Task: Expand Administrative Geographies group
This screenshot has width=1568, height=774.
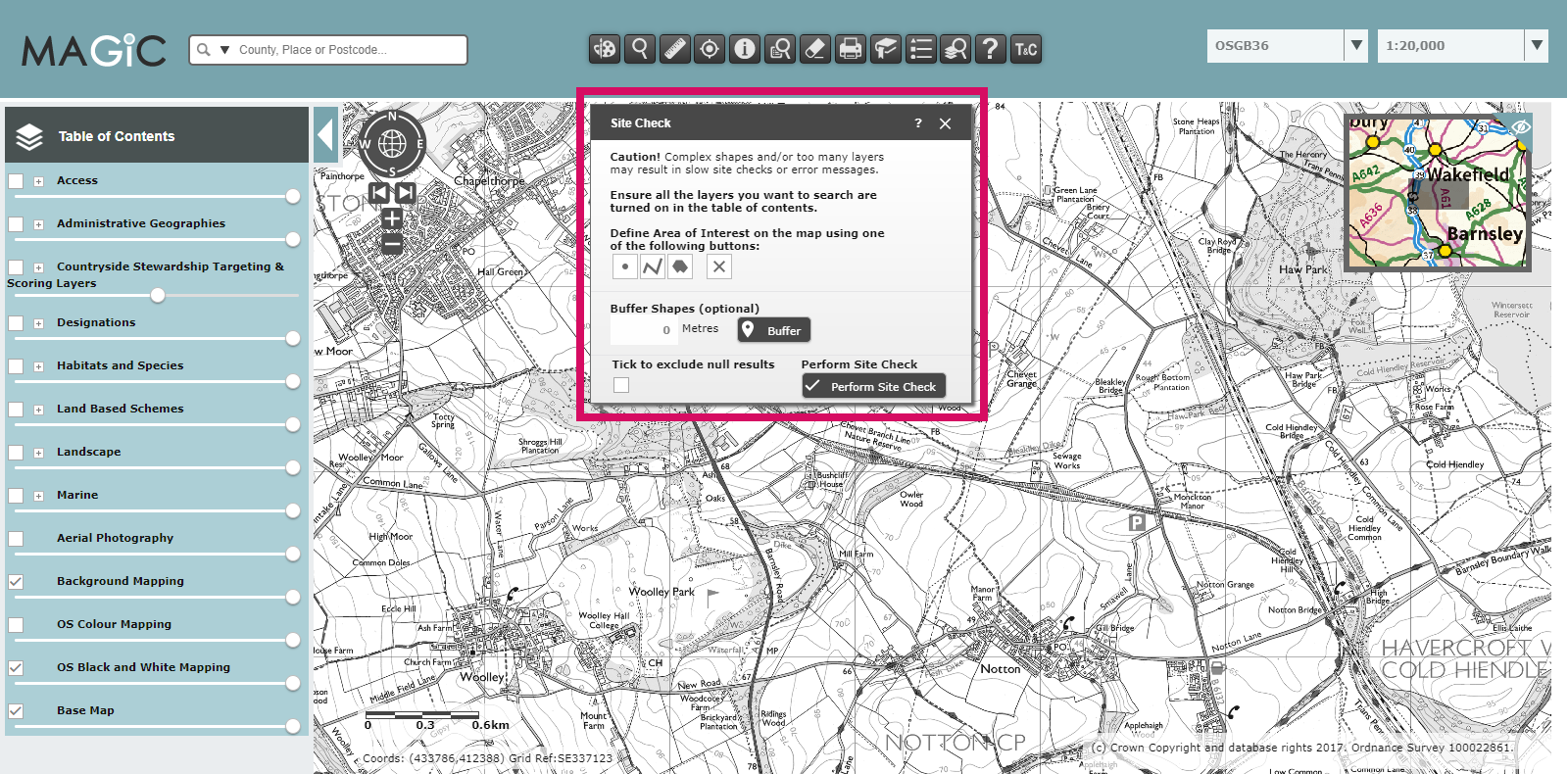Action: coord(38,224)
